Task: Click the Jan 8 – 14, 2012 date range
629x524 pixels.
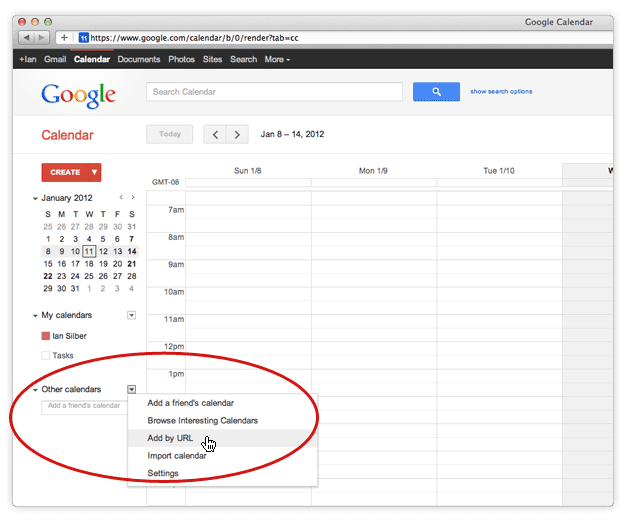Action: tap(292, 134)
